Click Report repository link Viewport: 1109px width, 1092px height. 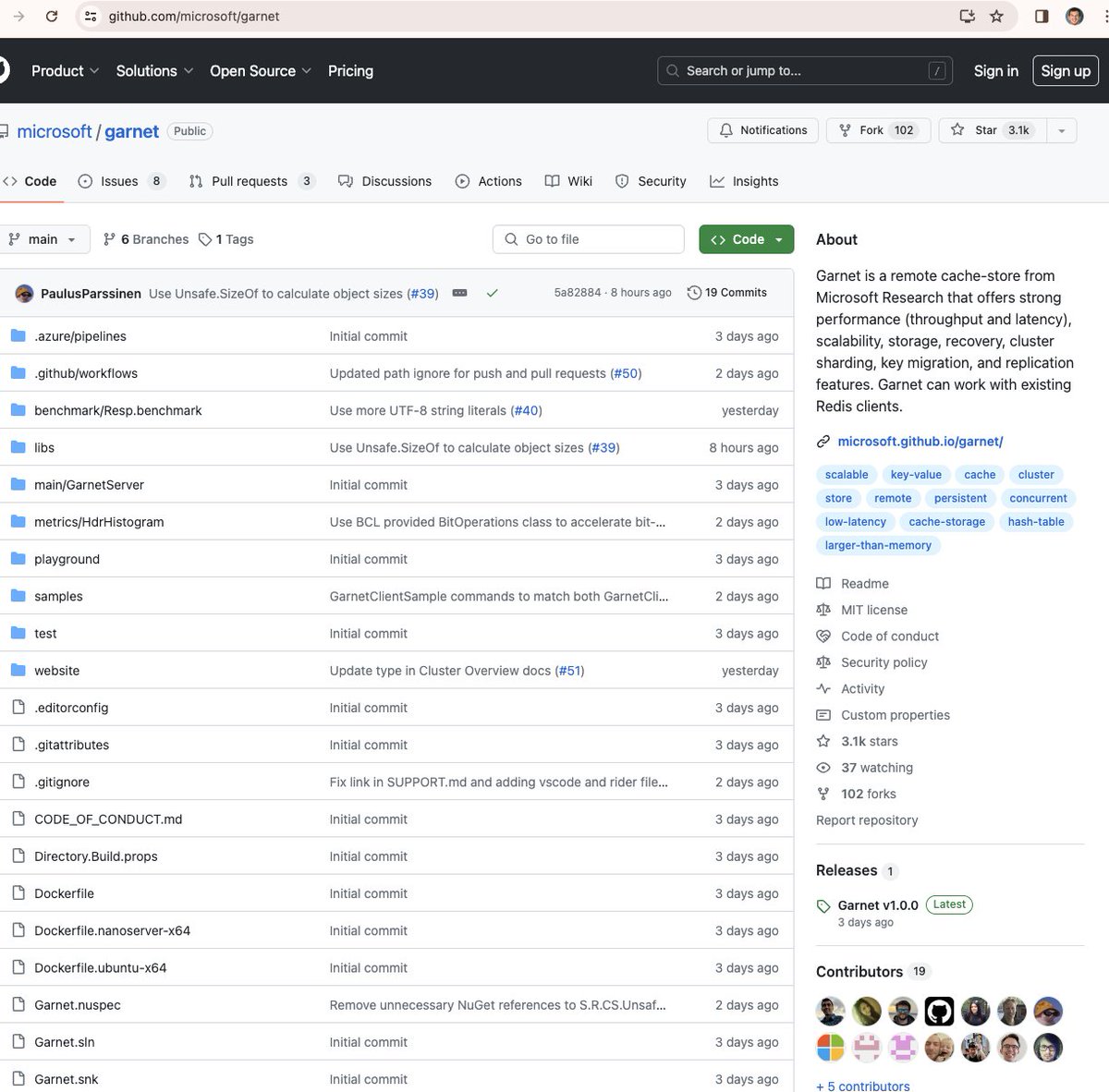867,820
